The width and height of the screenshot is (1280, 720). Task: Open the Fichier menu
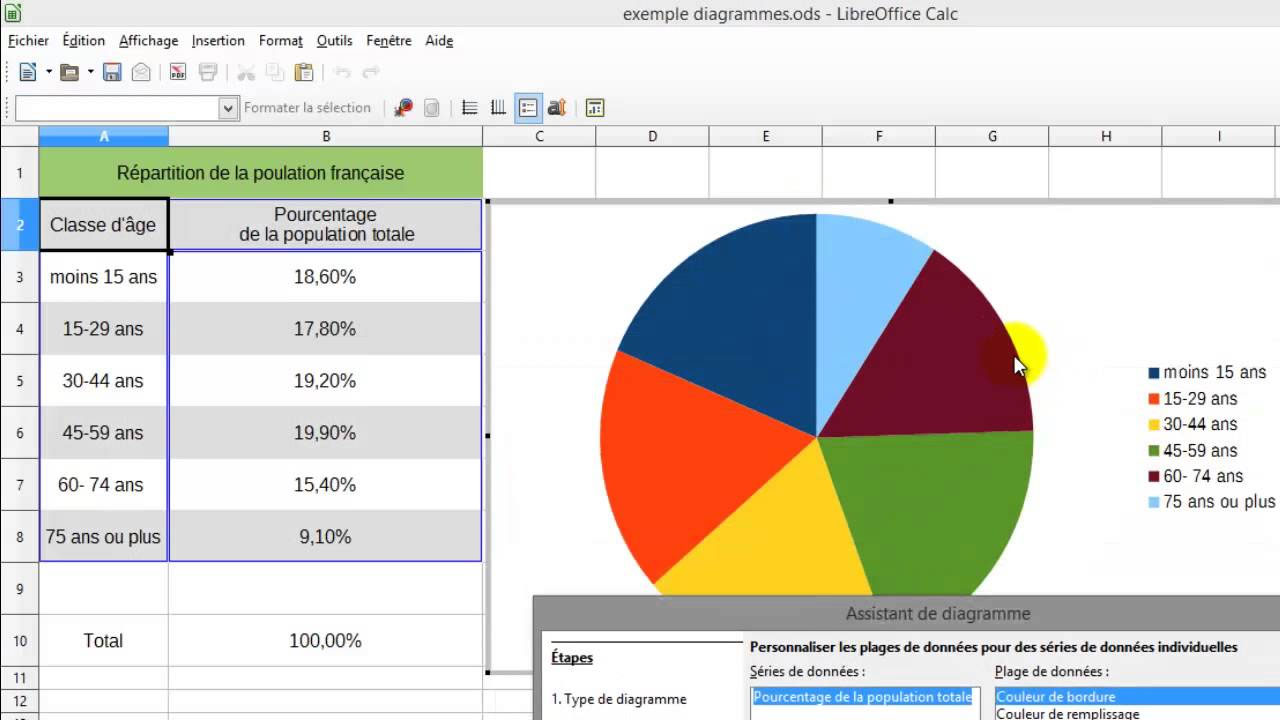[x=28, y=41]
